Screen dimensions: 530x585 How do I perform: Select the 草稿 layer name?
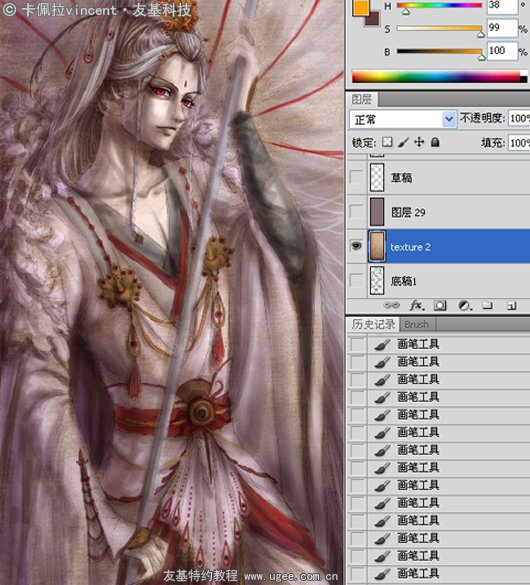(x=401, y=178)
